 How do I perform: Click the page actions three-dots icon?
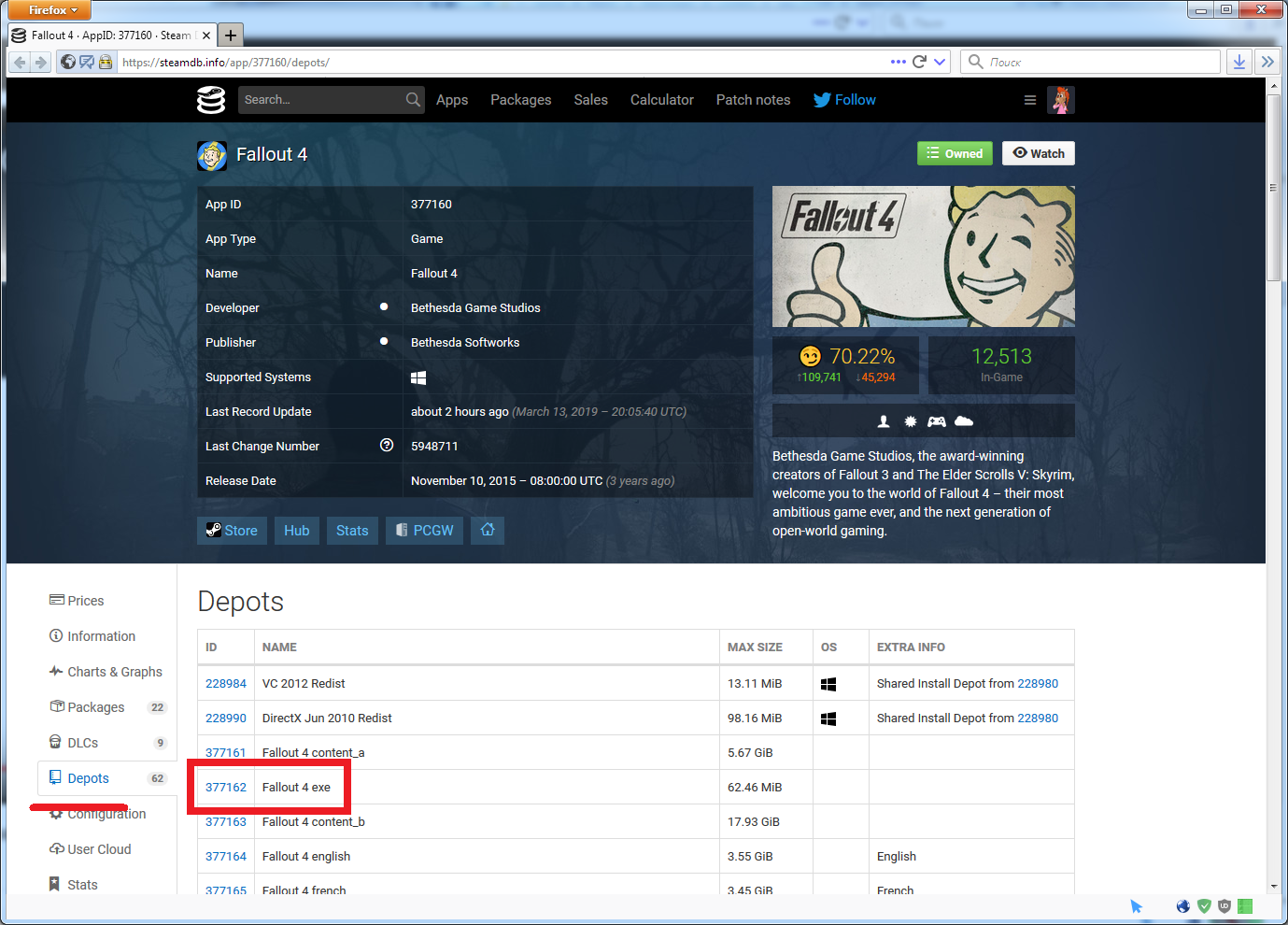(899, 62)
